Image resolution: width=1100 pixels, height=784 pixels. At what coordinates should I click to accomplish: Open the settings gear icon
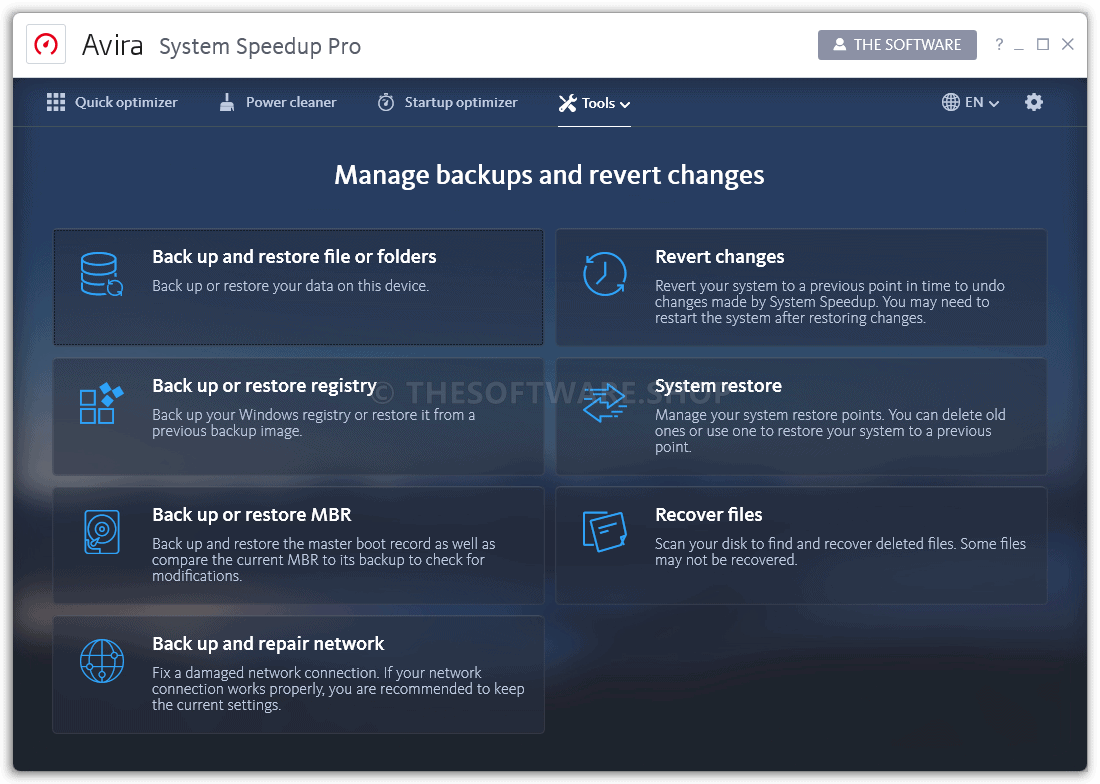point(1033,102)
